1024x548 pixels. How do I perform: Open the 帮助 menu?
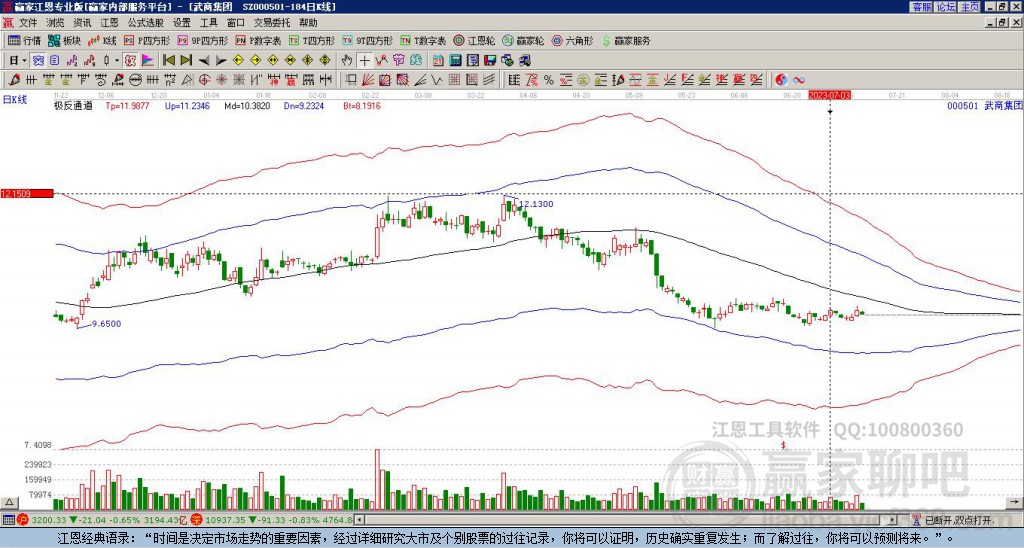point(308,23)
